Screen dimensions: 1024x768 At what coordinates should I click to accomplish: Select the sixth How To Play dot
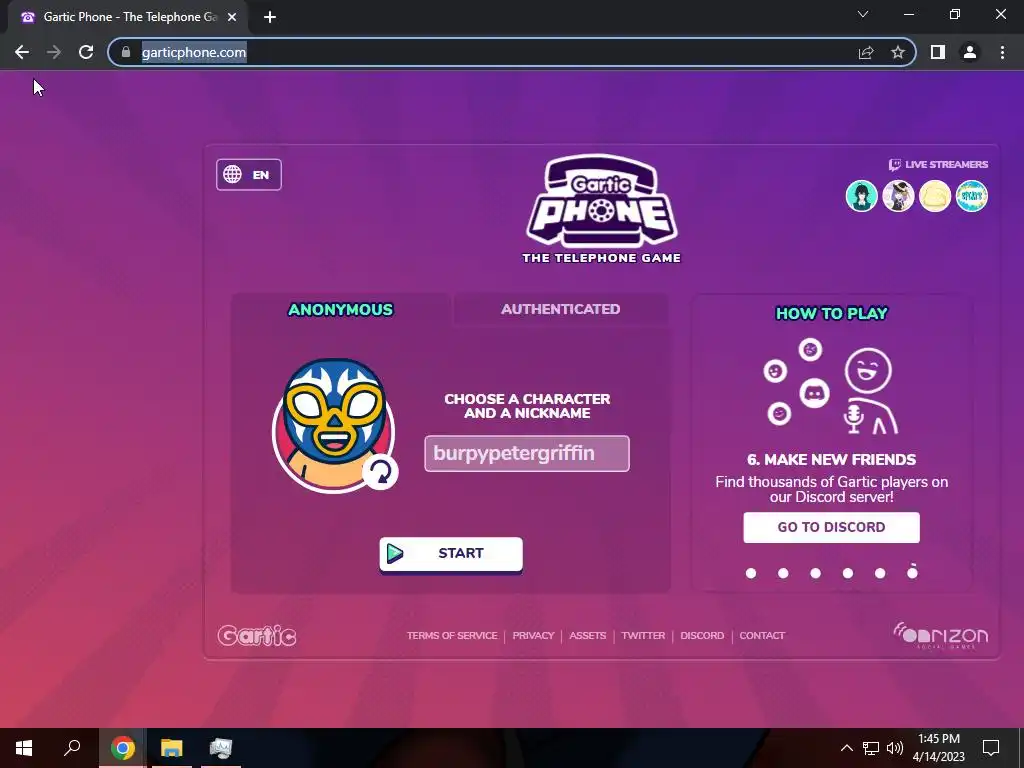tap(912, 573)
